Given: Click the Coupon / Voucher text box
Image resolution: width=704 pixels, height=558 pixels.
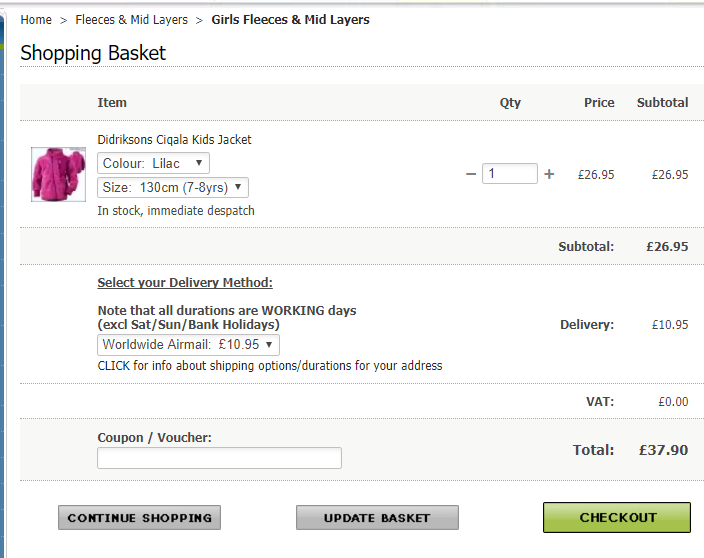Looking at the screenshot, I should [219, 458].
